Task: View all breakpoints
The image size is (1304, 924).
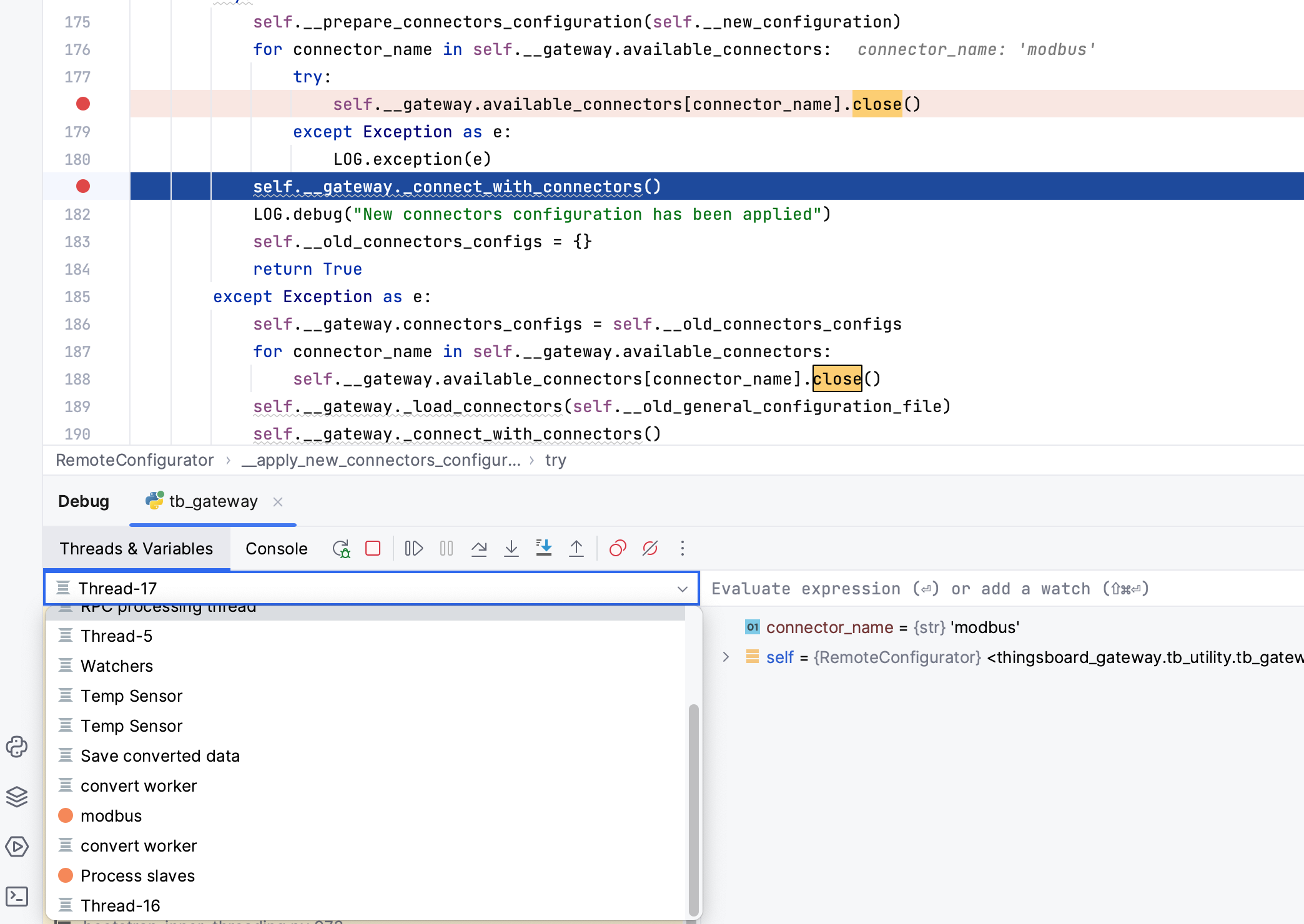Action: (617, 548)
